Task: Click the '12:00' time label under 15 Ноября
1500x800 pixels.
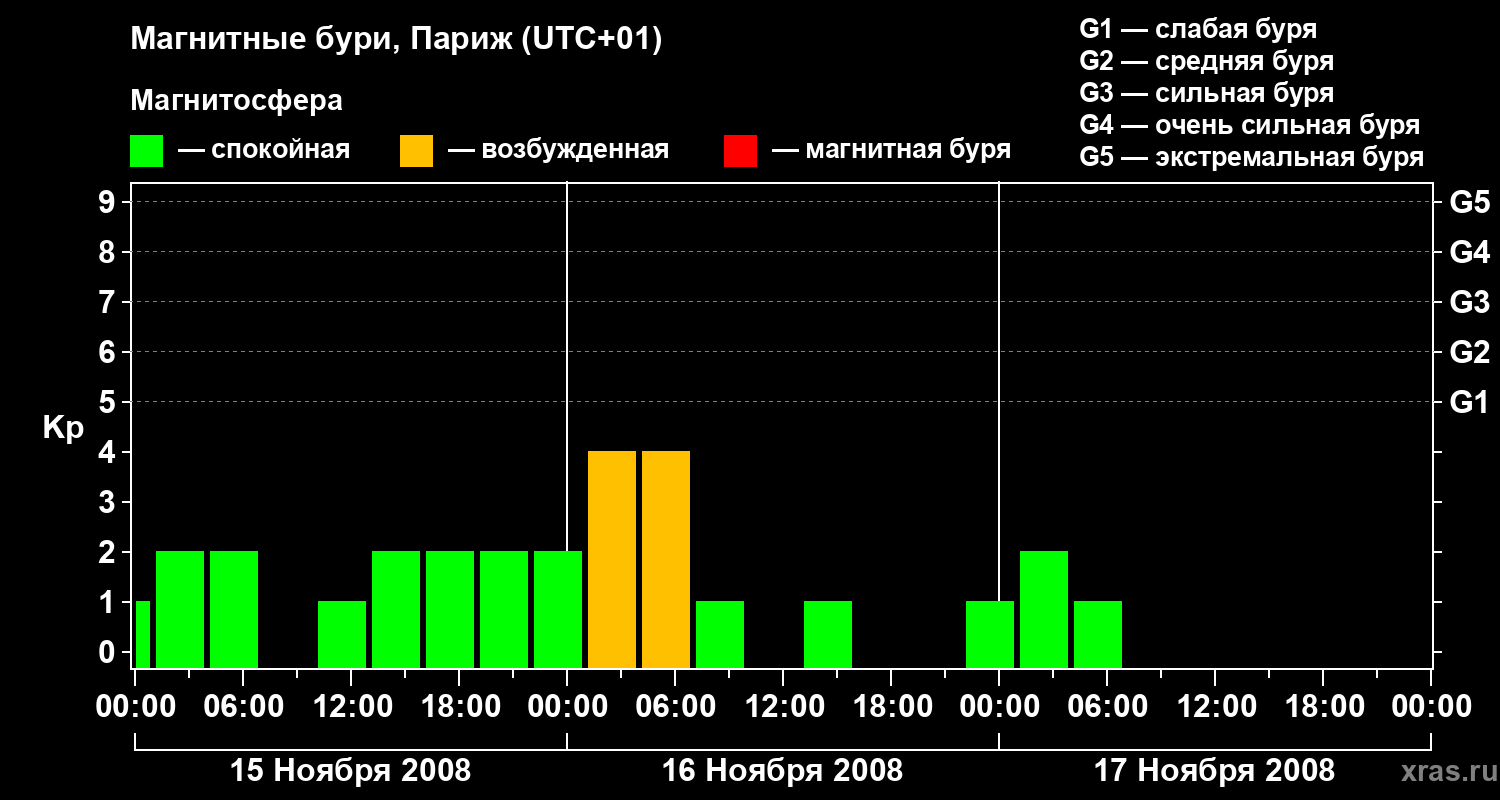Action: click(351, 707)
